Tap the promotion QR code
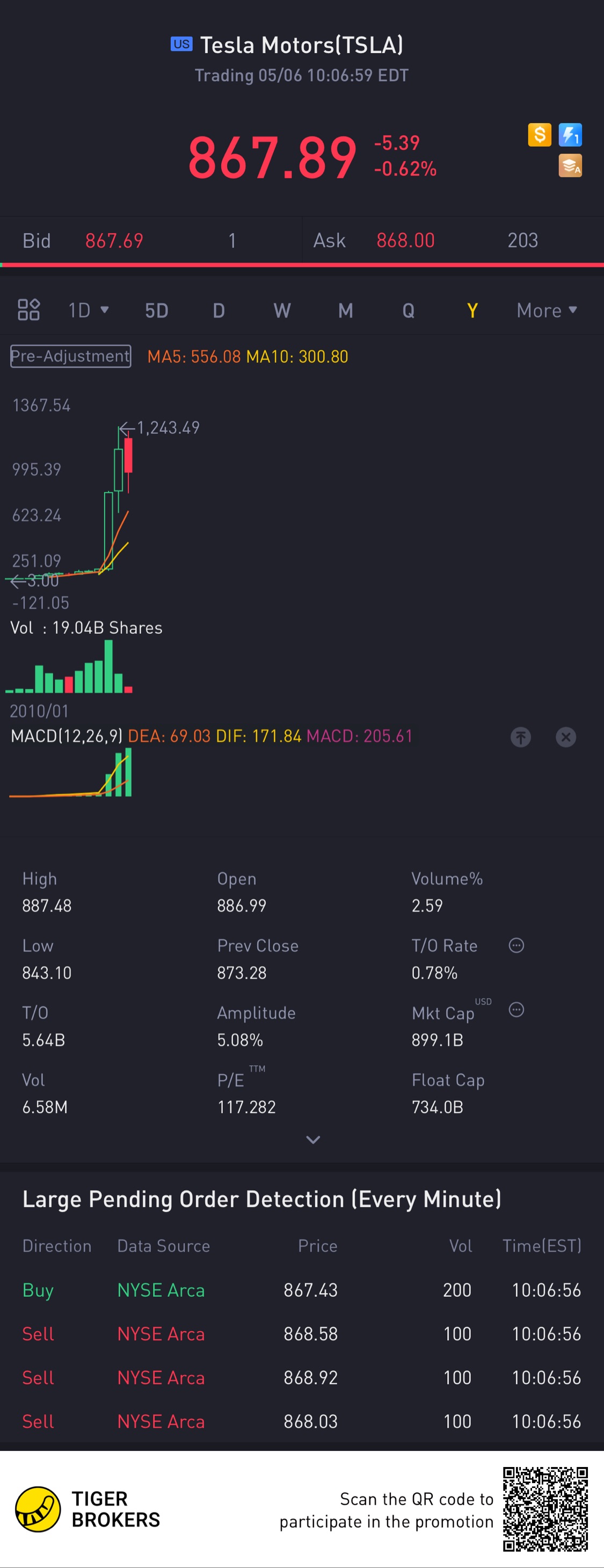This screenshot has width=604, height=1568. point(545,1508)
